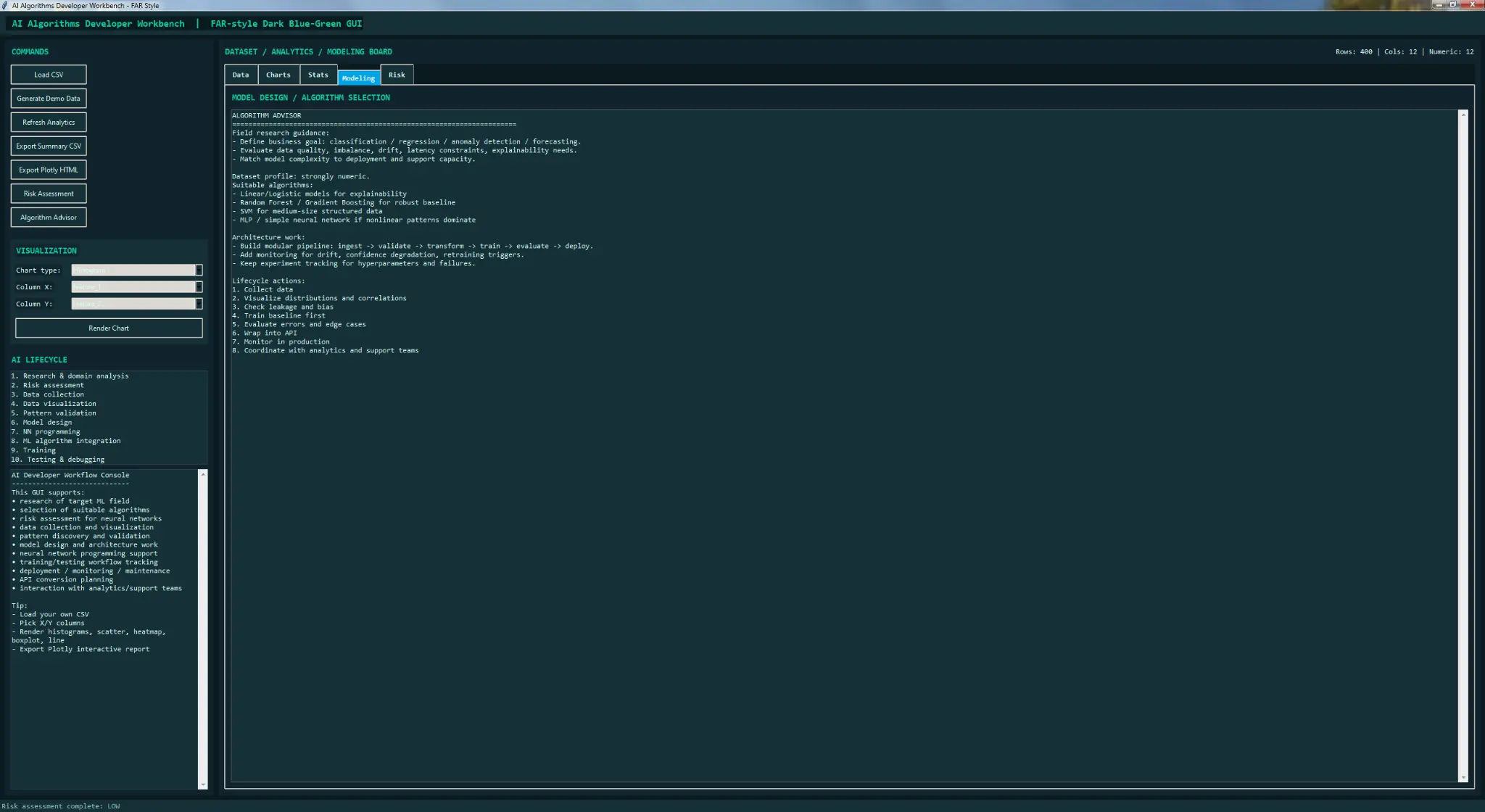Export the Summary CSV
This screenshot has height=812, width=1485.
pos(49,146)
